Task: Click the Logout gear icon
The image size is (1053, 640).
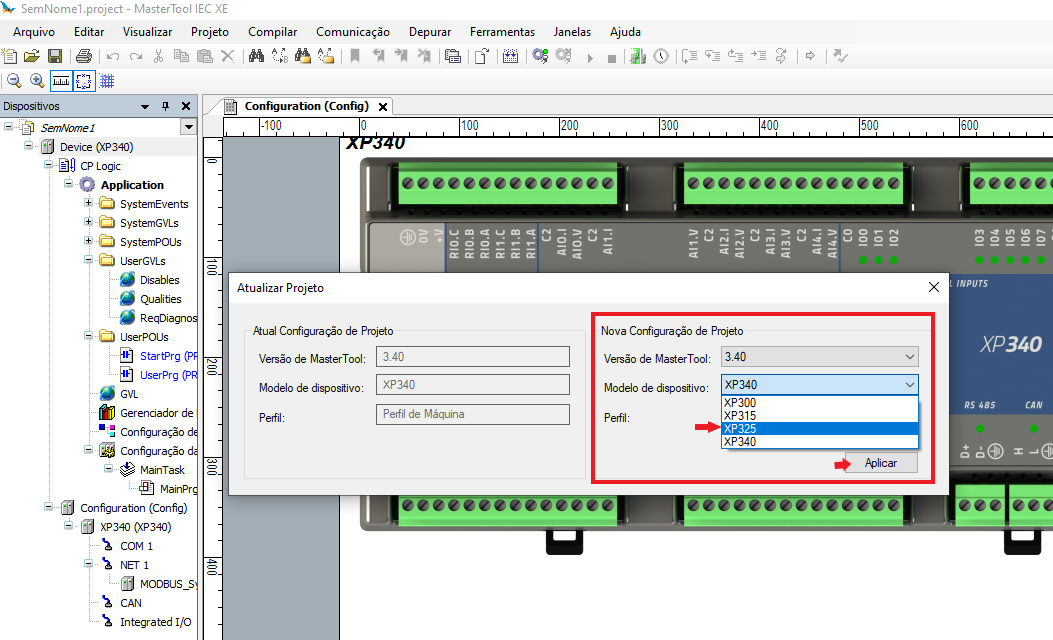Action: (563, 56)
